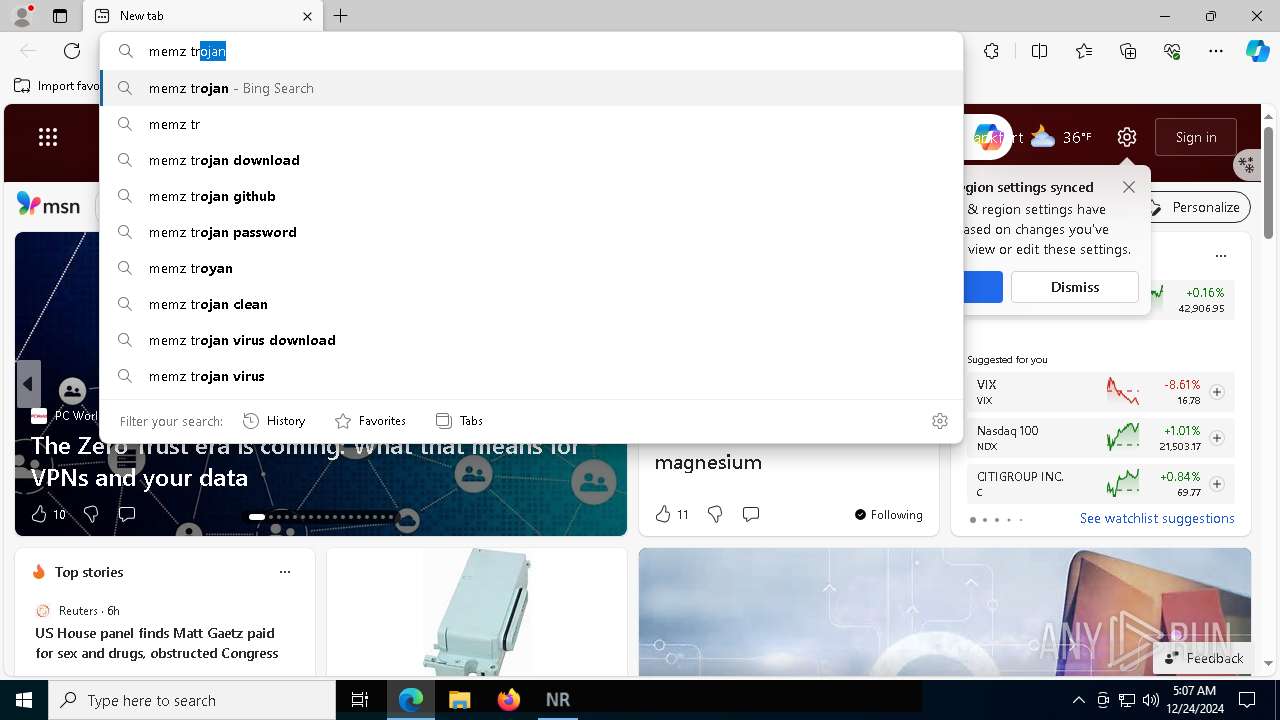Dismiss the region settings notification
Viewport: 1280px width, 720px height.
(x=1075, y=287)
